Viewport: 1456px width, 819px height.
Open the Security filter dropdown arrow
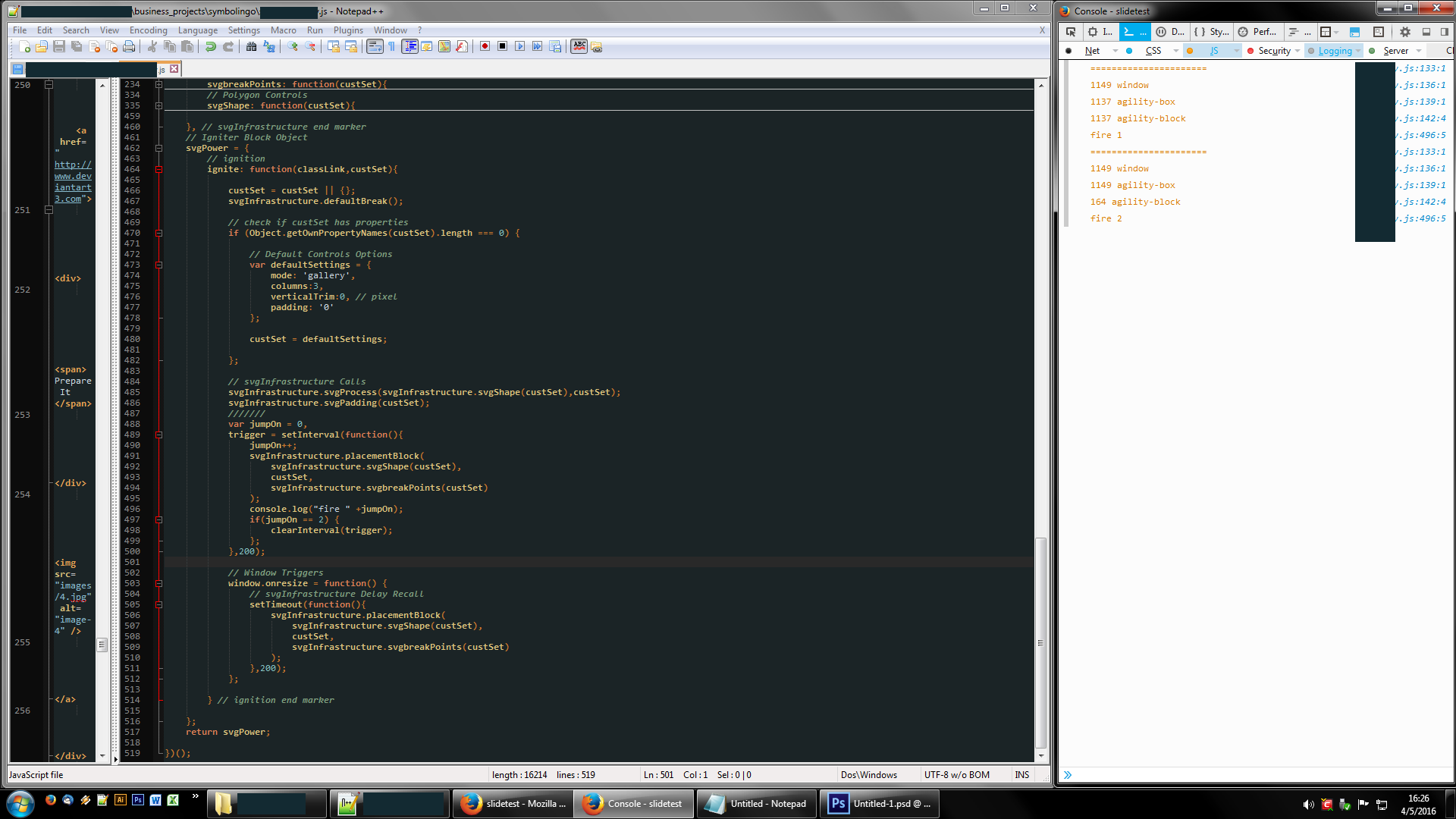pos(1298,51)
